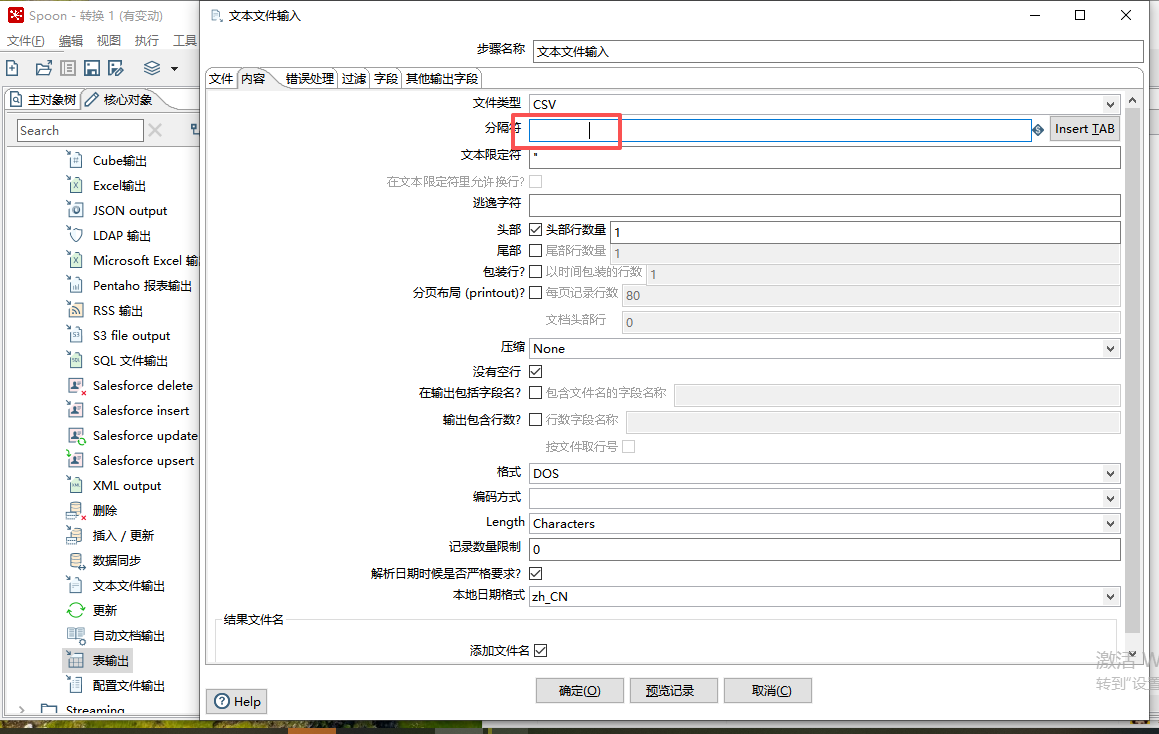Image resolution: width=1159 pixels, height=734 pixels.
Task: Open the dropdown arrow beside the layers icon
Action: point(174,69)
